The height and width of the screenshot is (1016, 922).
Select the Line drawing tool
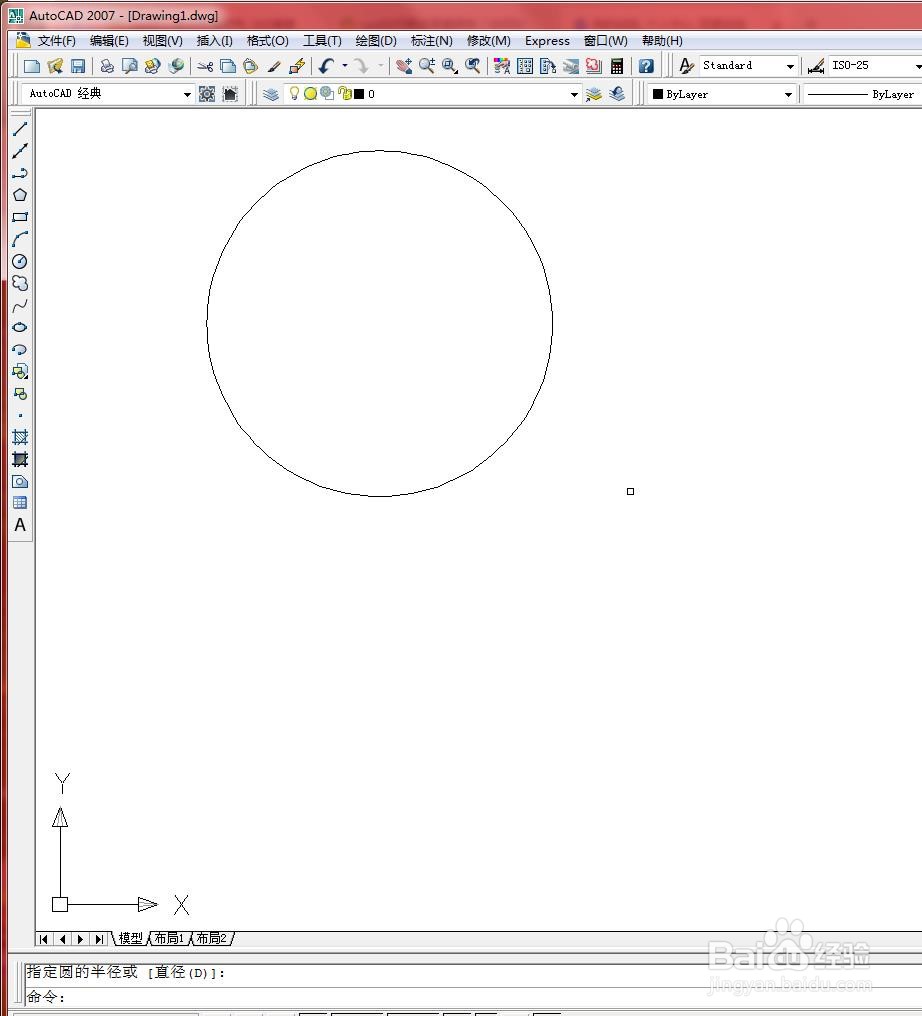tap(20, 128)
